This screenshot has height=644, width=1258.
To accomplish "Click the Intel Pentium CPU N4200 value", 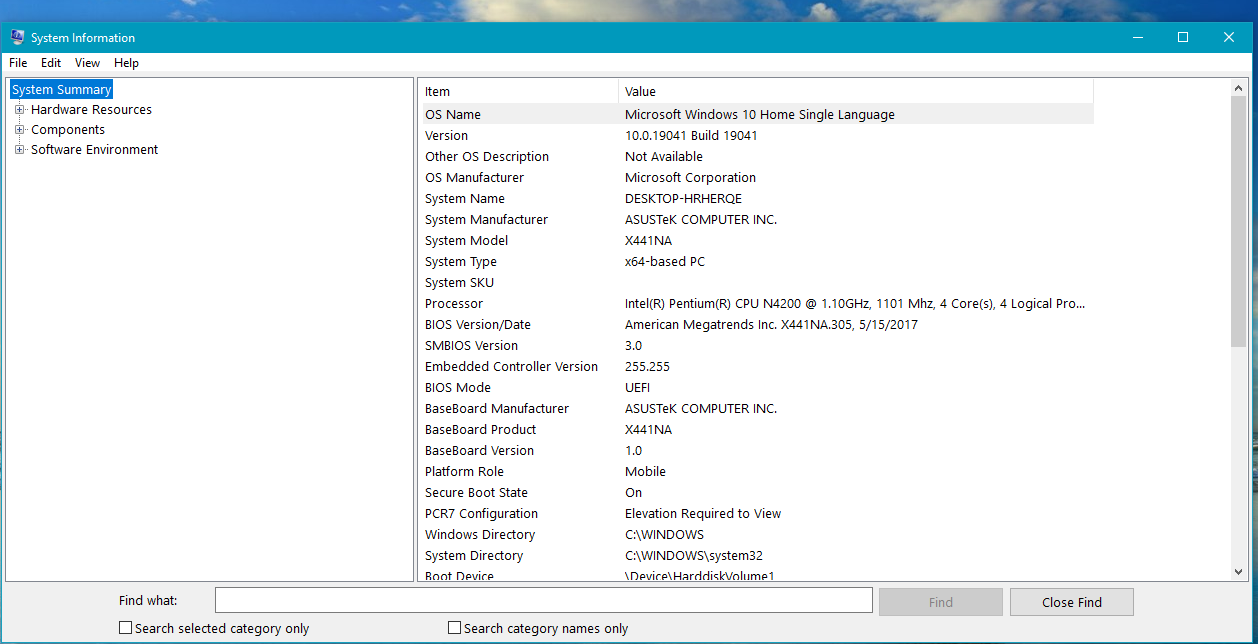I will (855, 303).
